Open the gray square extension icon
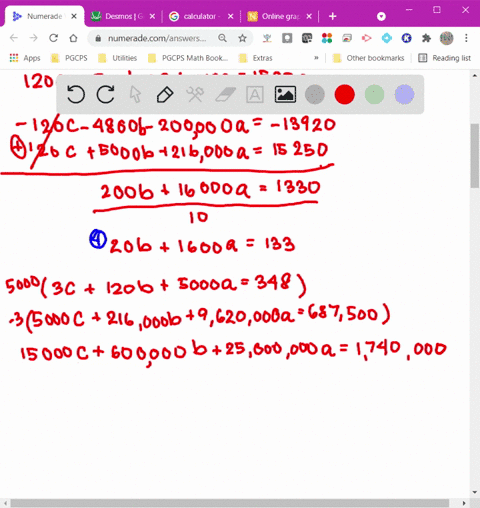 [287, 38]
